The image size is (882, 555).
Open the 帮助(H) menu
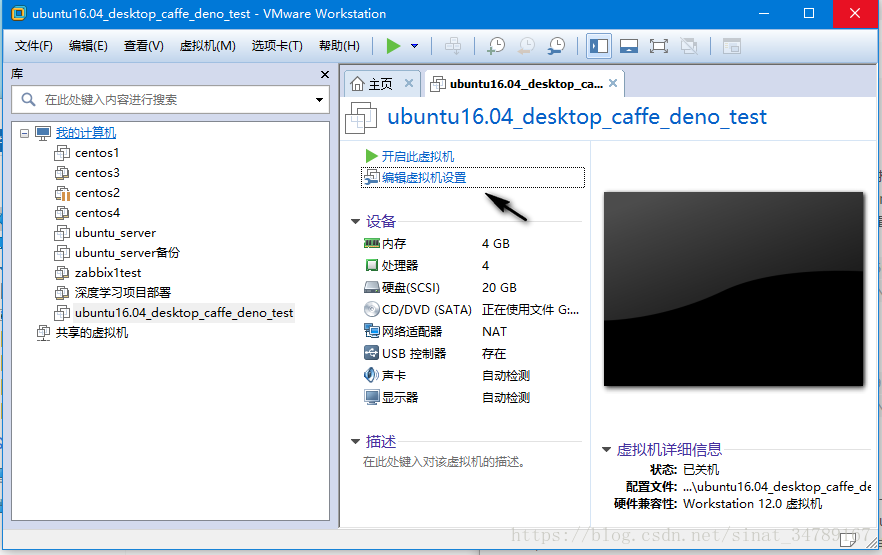[x=339, y=46]
